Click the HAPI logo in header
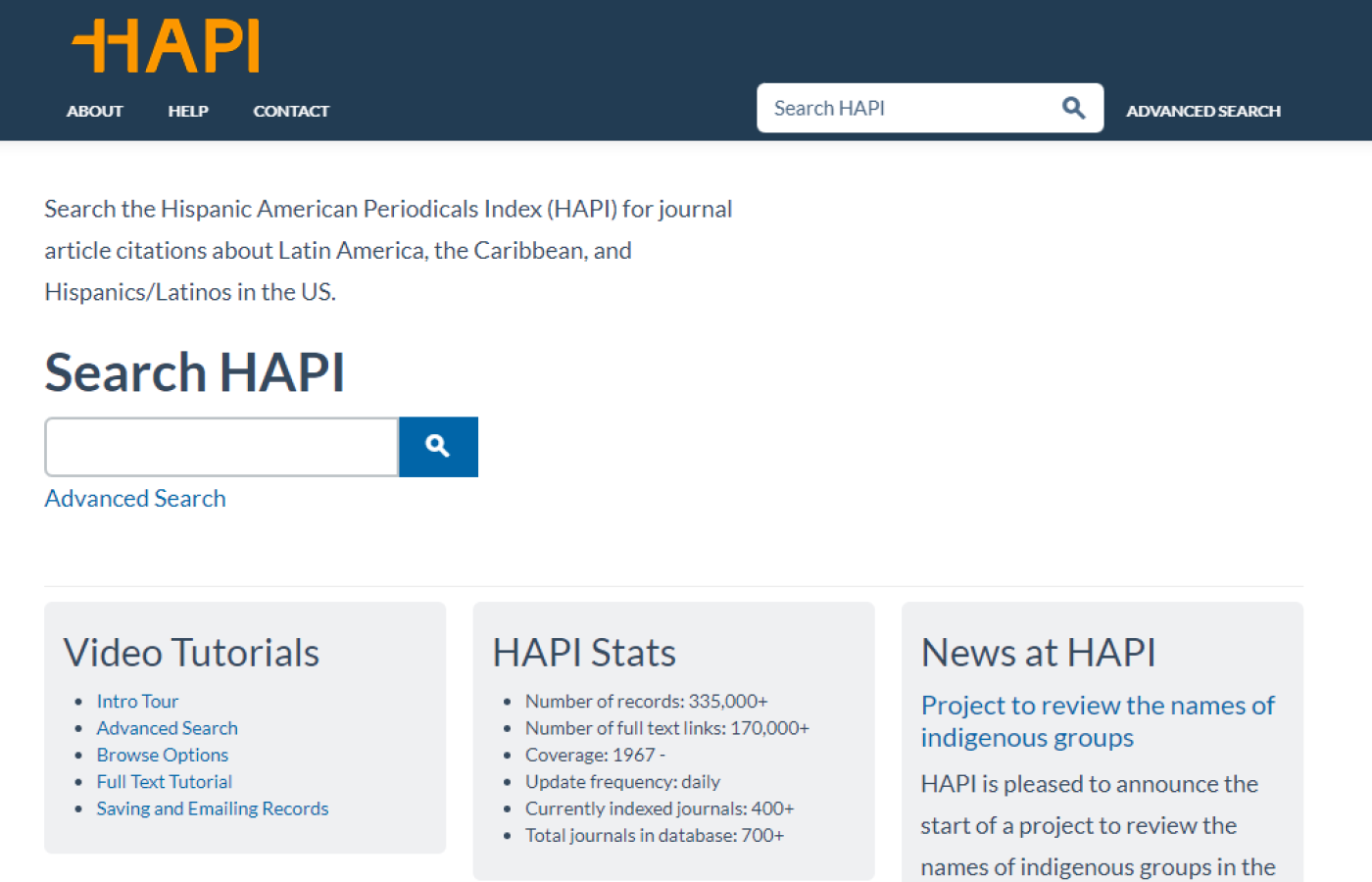 (x=166, y=46)
